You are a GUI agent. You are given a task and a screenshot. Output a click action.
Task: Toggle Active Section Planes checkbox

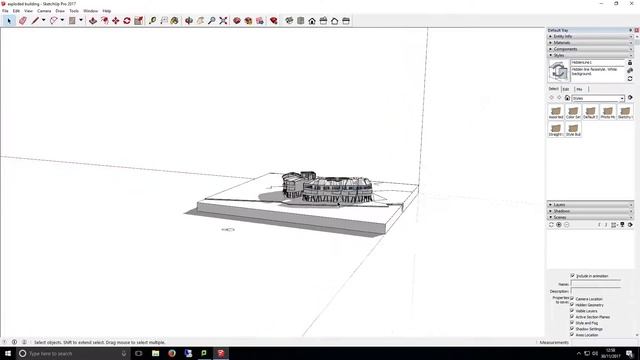tap(572, 316)
